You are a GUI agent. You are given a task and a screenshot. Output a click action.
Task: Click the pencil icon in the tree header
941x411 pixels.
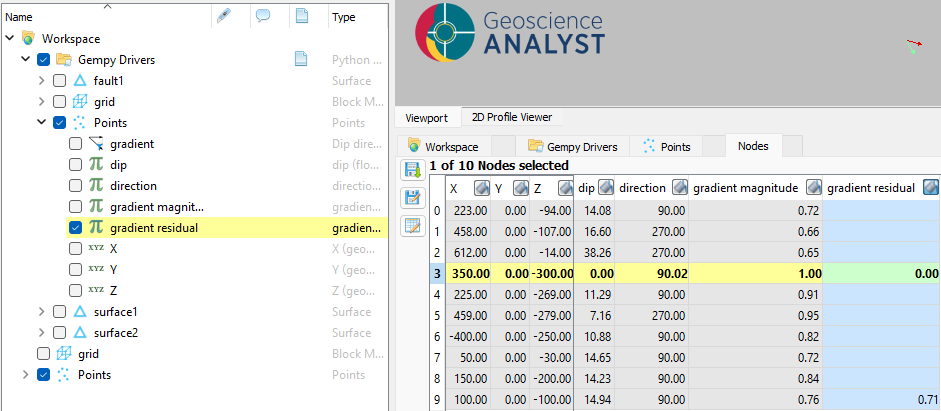point(224,16)
